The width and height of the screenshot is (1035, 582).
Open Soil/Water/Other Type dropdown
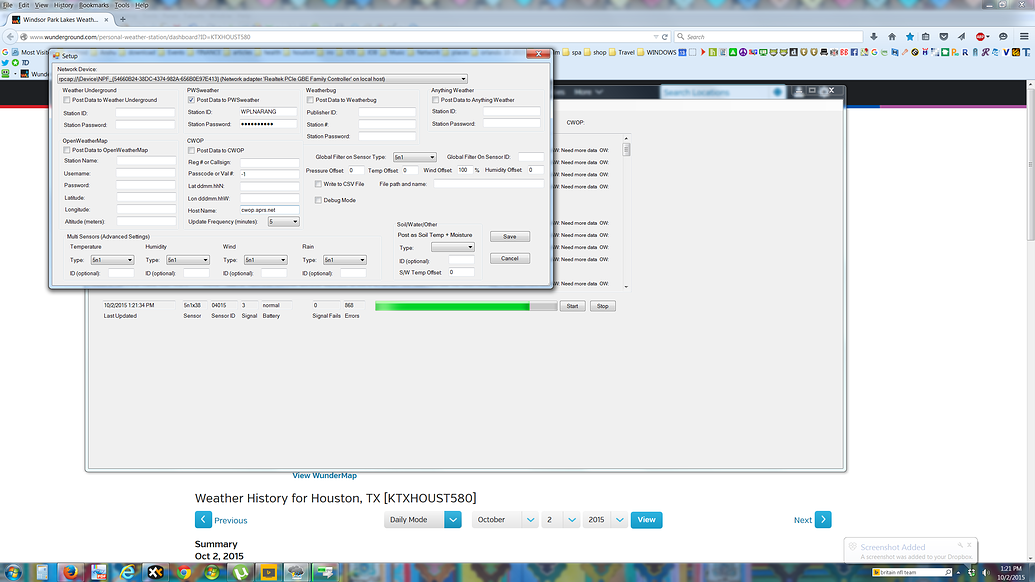point(453,247)
